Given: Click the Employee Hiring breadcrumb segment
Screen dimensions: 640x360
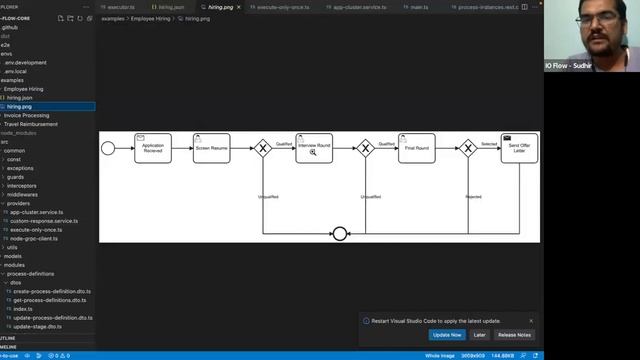Looking at the screenshot, I should [x=150, y=19].
